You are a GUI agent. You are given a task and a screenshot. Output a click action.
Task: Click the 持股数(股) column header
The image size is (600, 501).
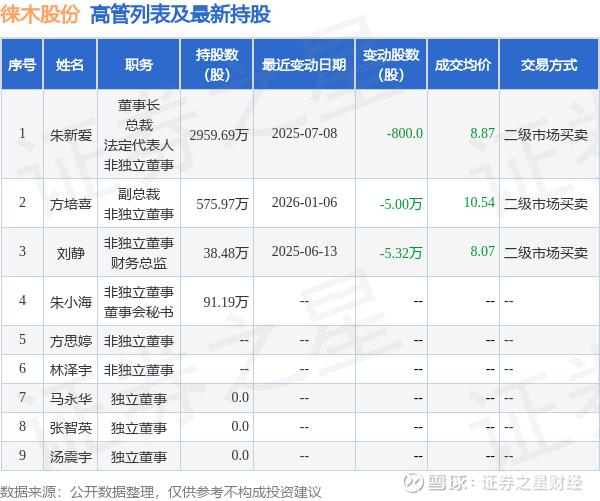(217, 65)
